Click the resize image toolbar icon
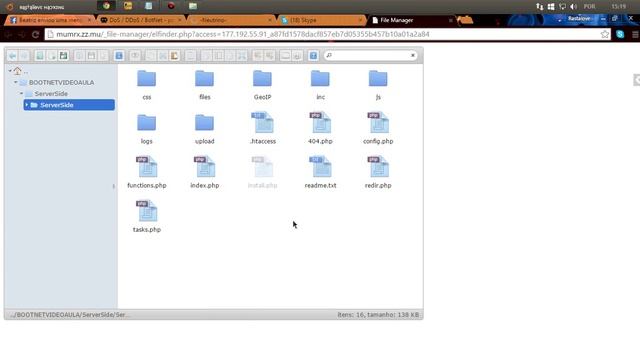 [x=242, y=56]
